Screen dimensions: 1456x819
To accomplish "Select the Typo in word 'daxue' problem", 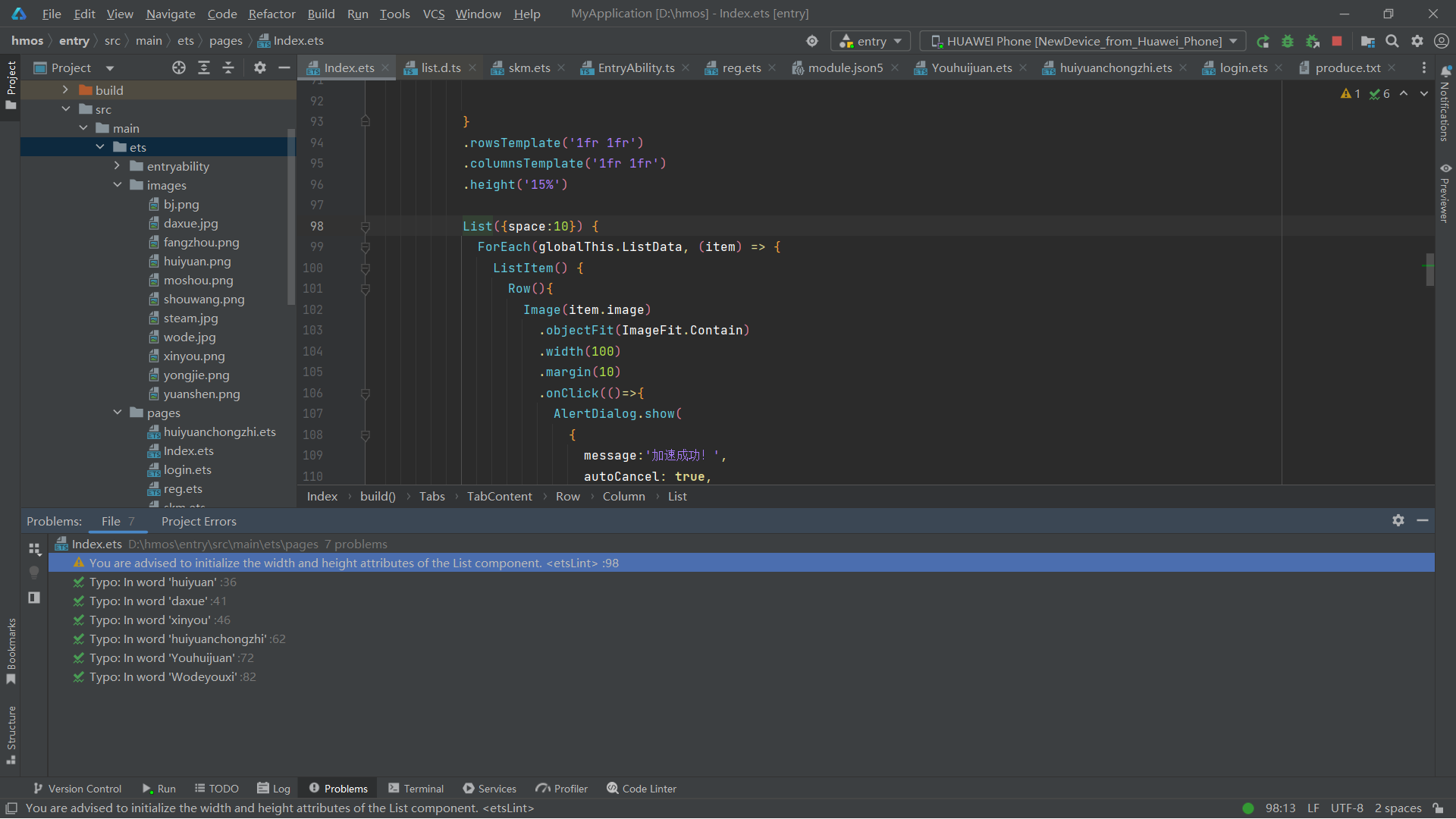I will coord(157,601).
